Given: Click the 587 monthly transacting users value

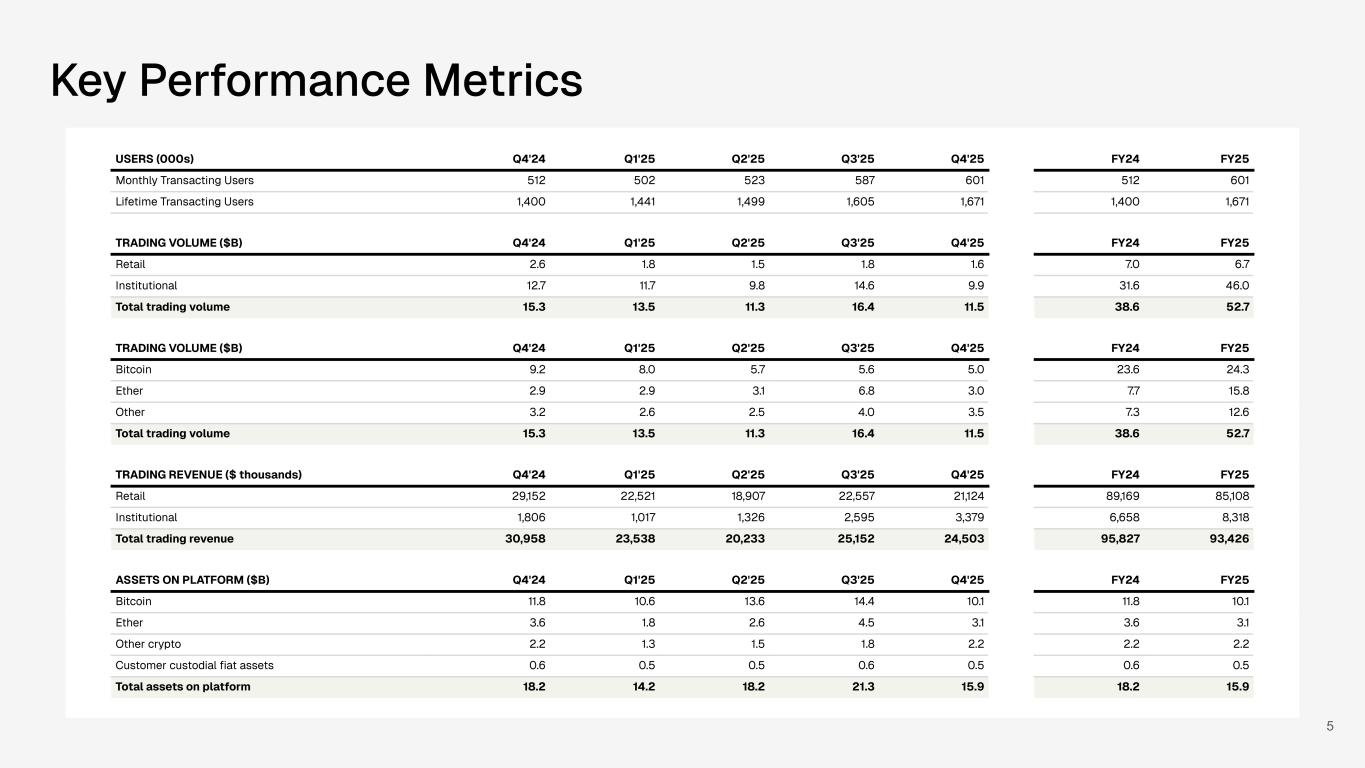Looking at the screenshot, I should (x=864, y=181).
